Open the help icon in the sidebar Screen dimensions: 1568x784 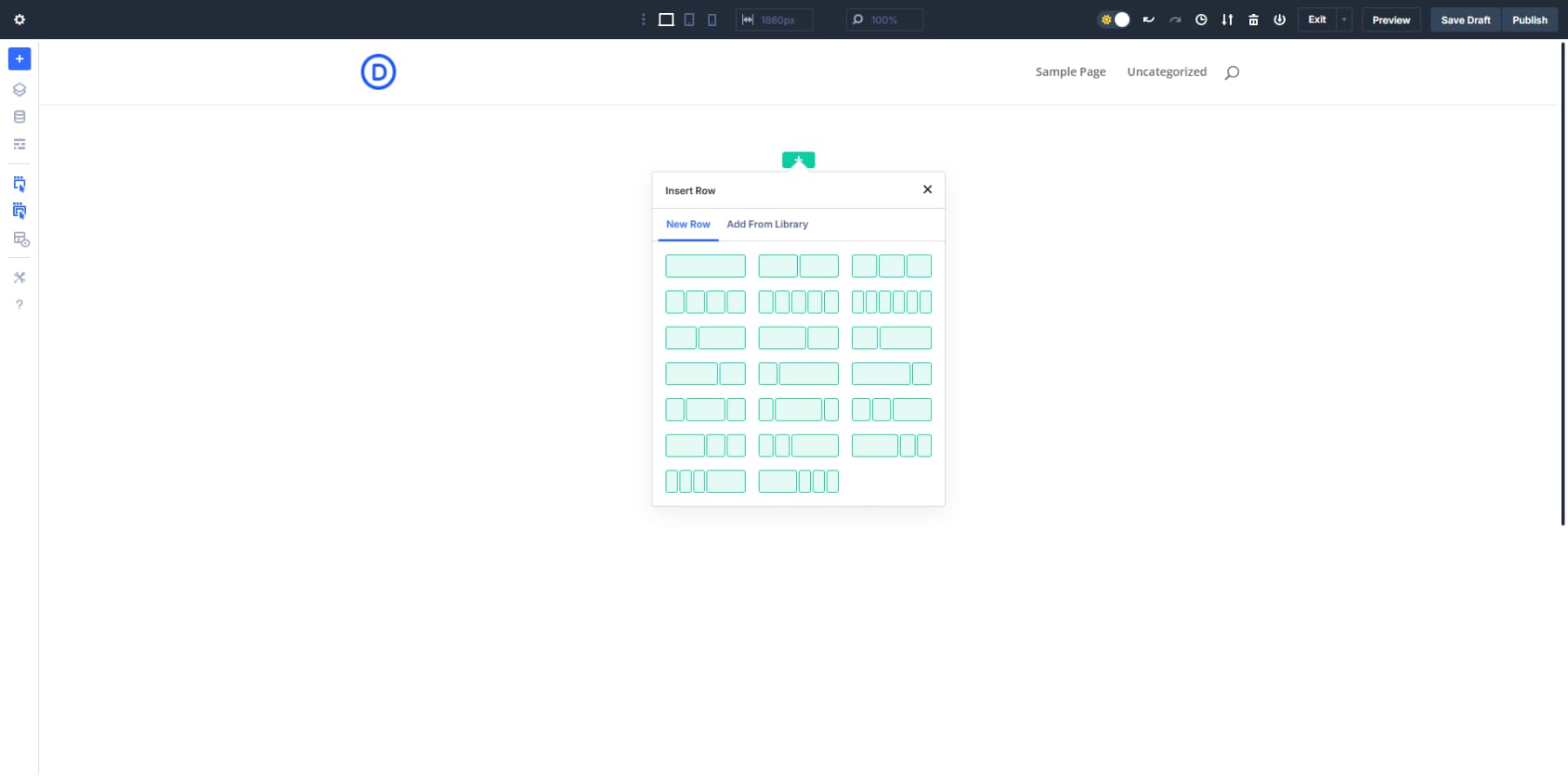coord(19,304)
